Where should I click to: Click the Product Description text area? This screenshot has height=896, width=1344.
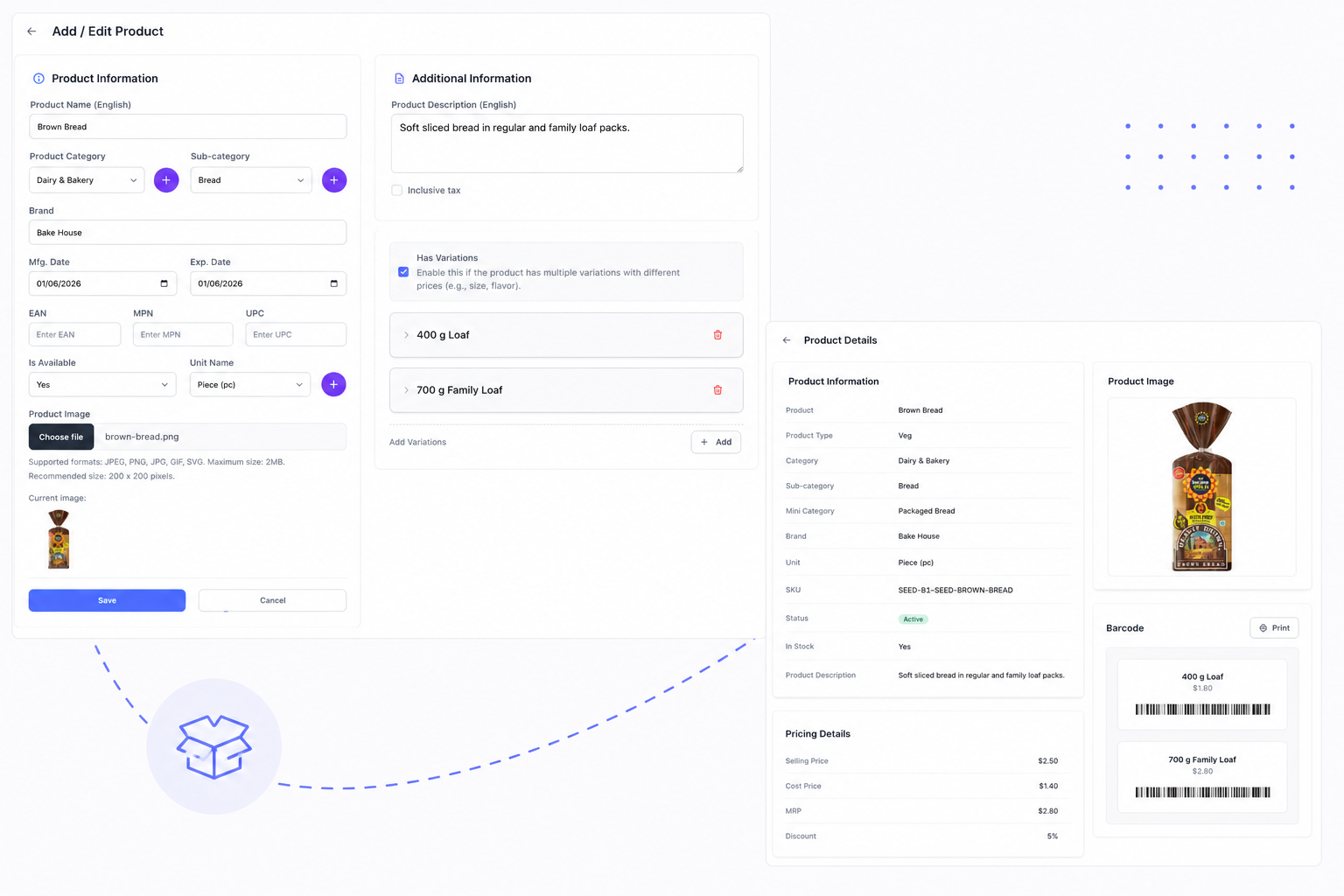pos(567,143)
